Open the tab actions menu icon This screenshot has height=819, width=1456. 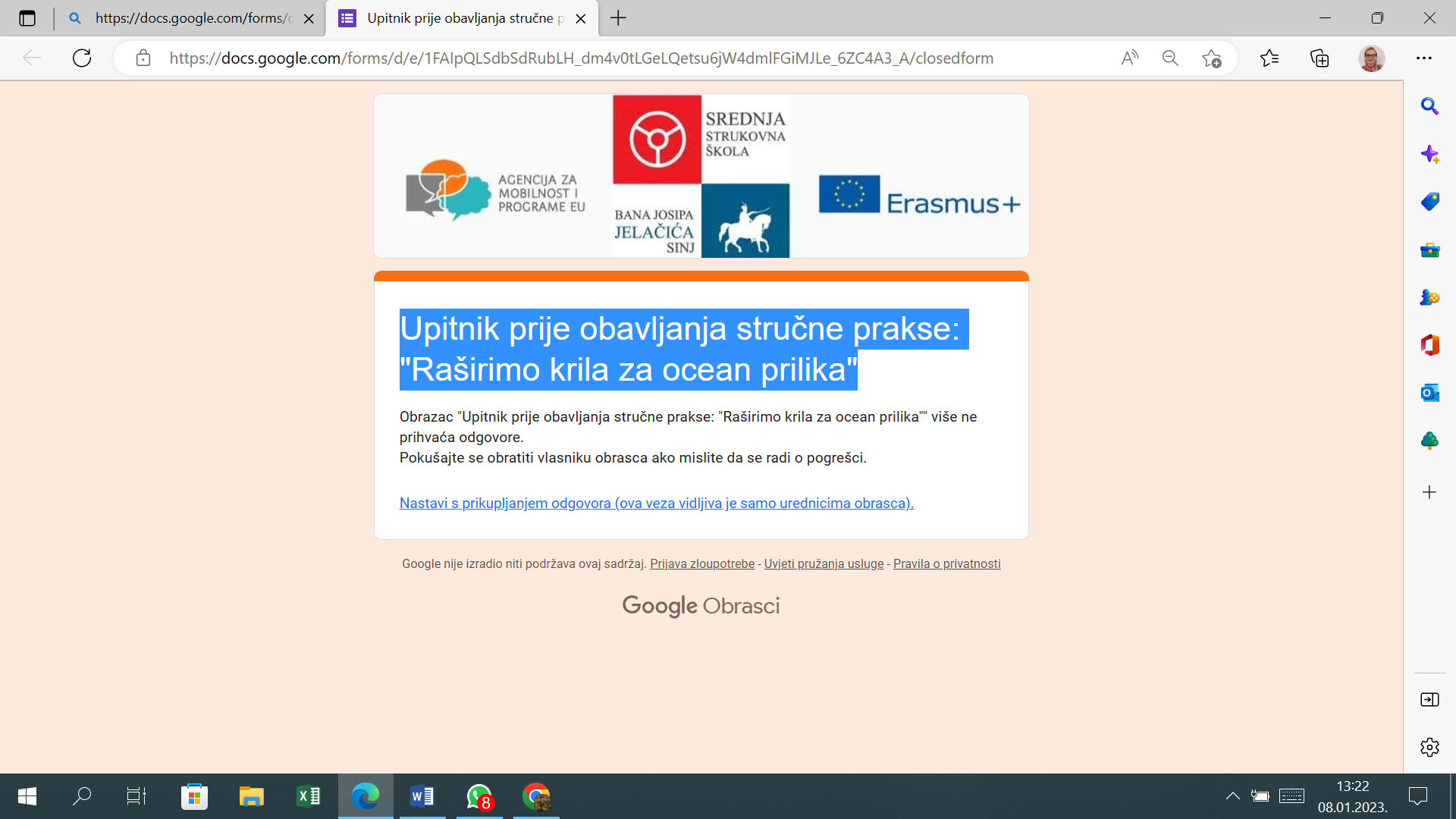pyautogui.click(x=27, y=18)
